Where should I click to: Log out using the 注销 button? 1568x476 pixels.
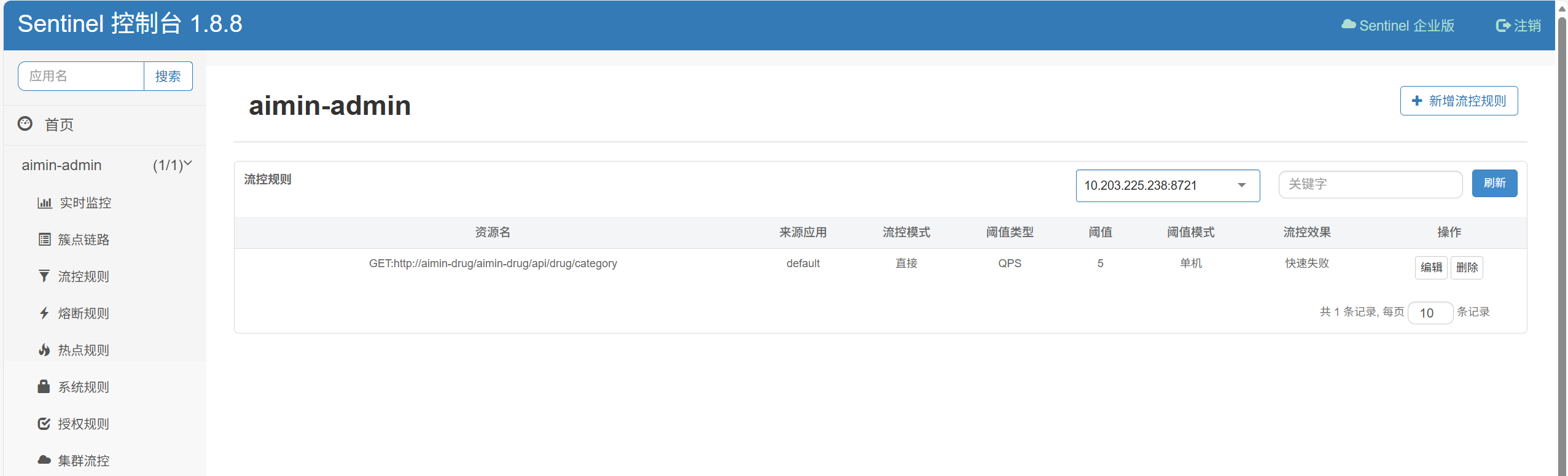1518,26
